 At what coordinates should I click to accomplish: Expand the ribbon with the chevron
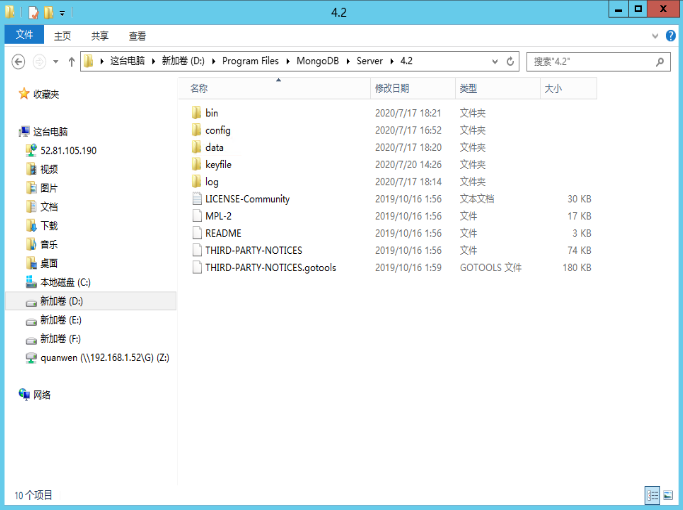click(655, 36)
